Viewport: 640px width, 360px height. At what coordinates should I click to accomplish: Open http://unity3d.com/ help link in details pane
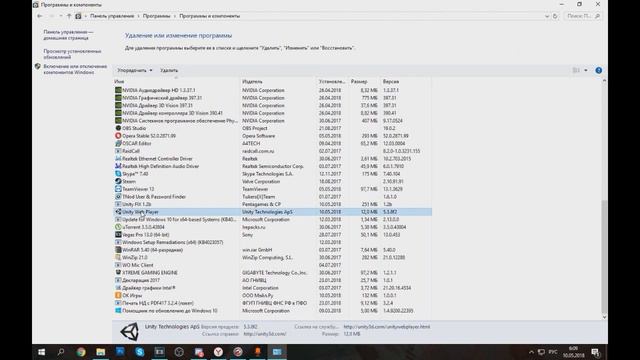point(264,334)
